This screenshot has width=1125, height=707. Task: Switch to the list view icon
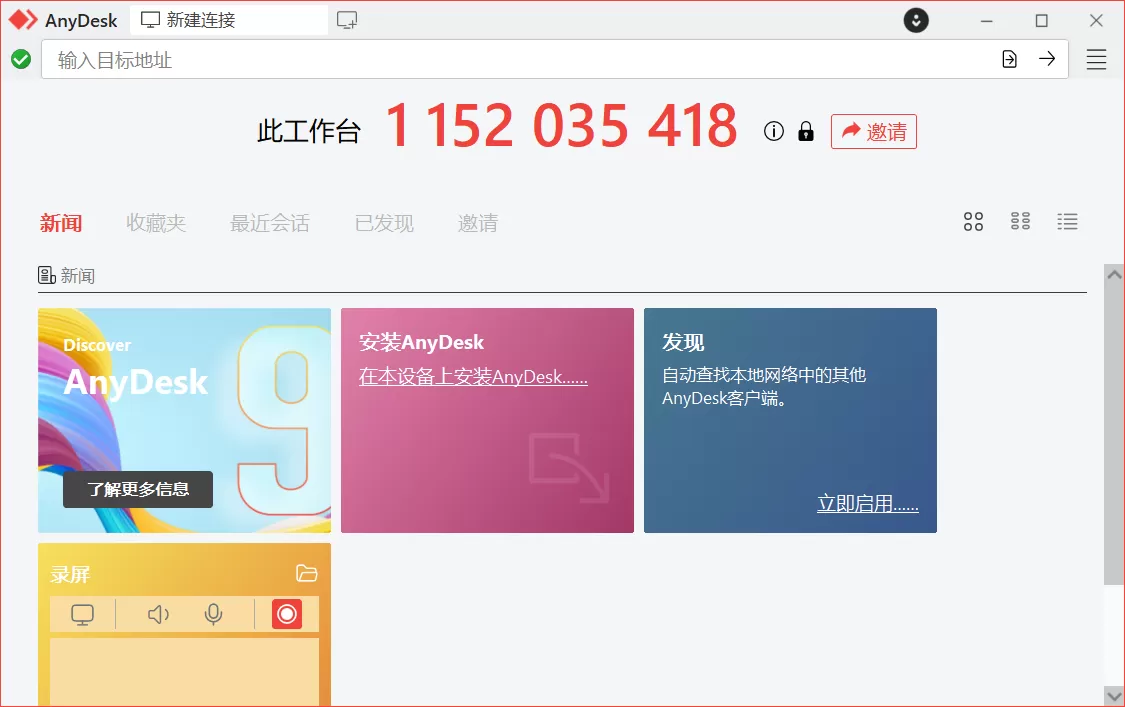pyautogui.click(x=1067, y=221)
